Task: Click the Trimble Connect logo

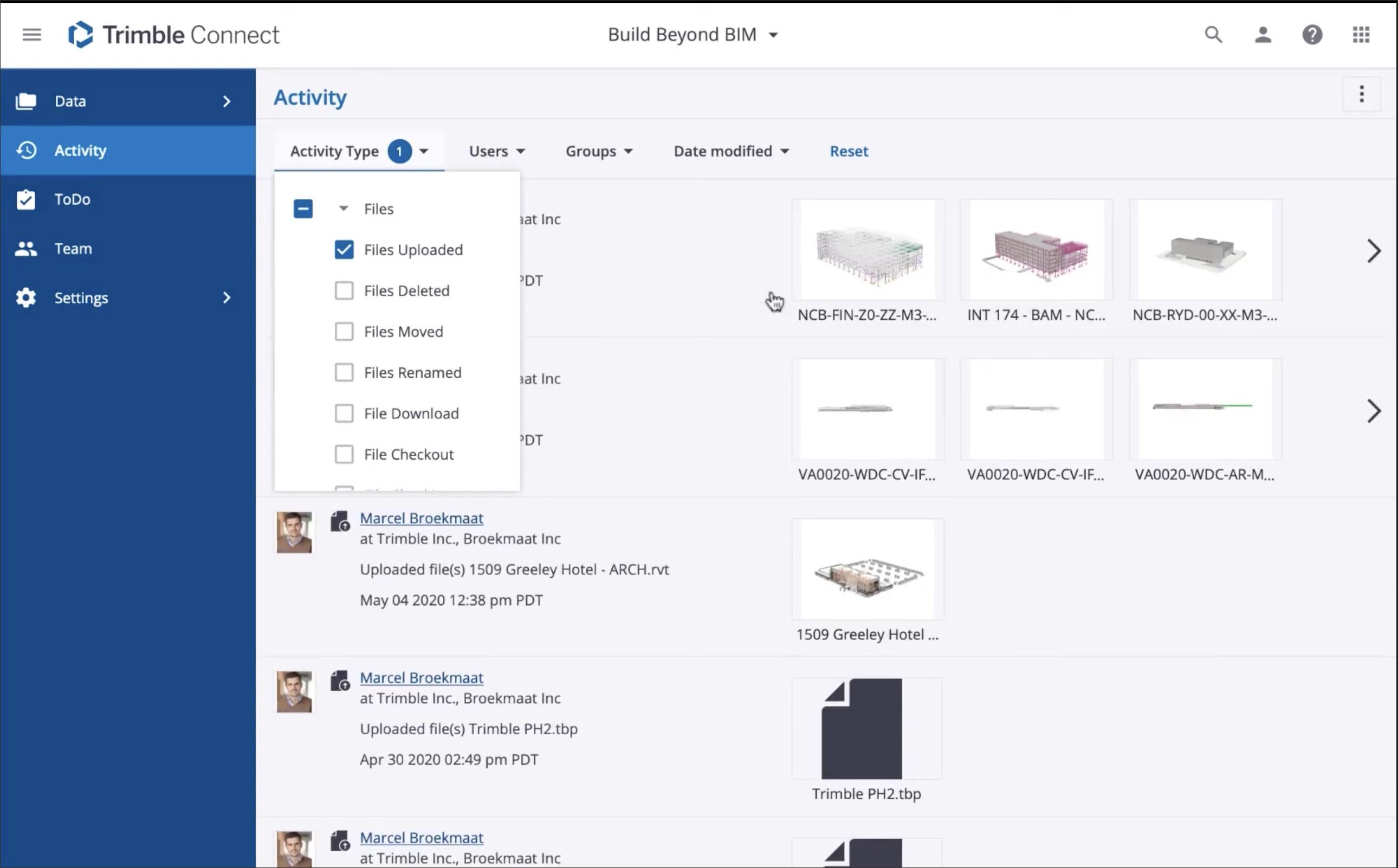Action: point(173,35)
